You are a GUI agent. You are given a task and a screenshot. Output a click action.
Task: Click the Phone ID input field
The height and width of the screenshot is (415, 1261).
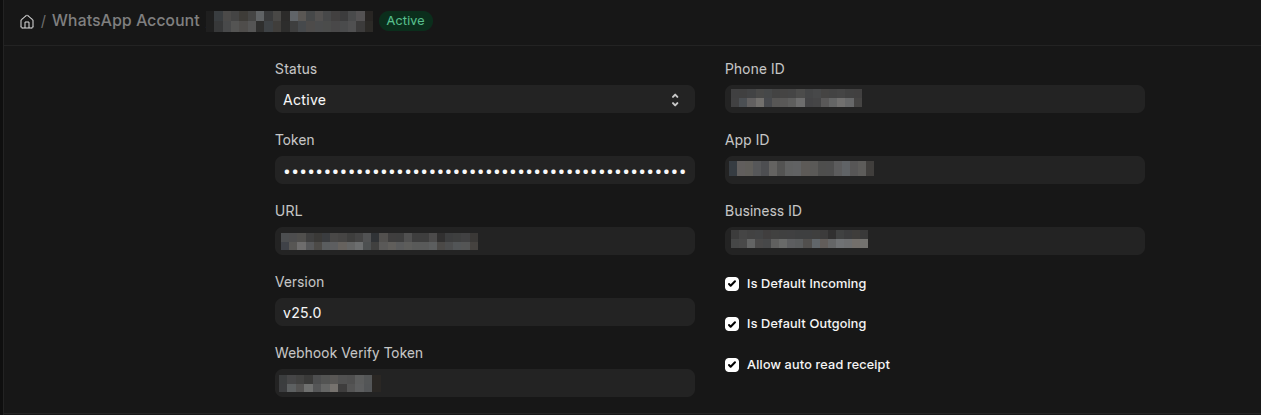click(934, 99)
